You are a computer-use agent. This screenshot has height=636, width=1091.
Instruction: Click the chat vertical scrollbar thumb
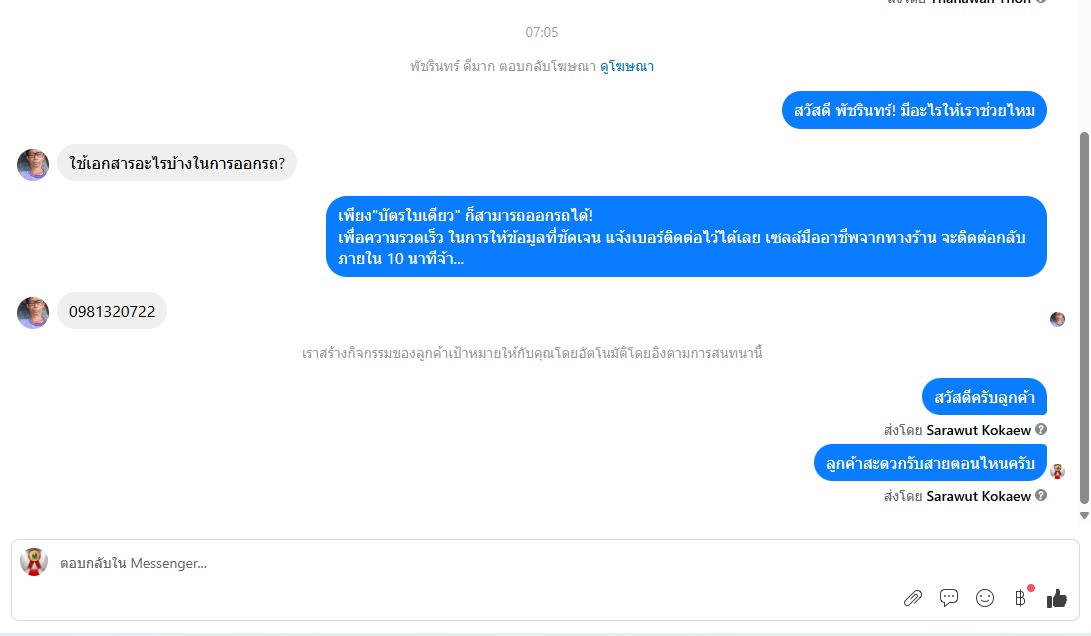click(x=1084, y=317)
